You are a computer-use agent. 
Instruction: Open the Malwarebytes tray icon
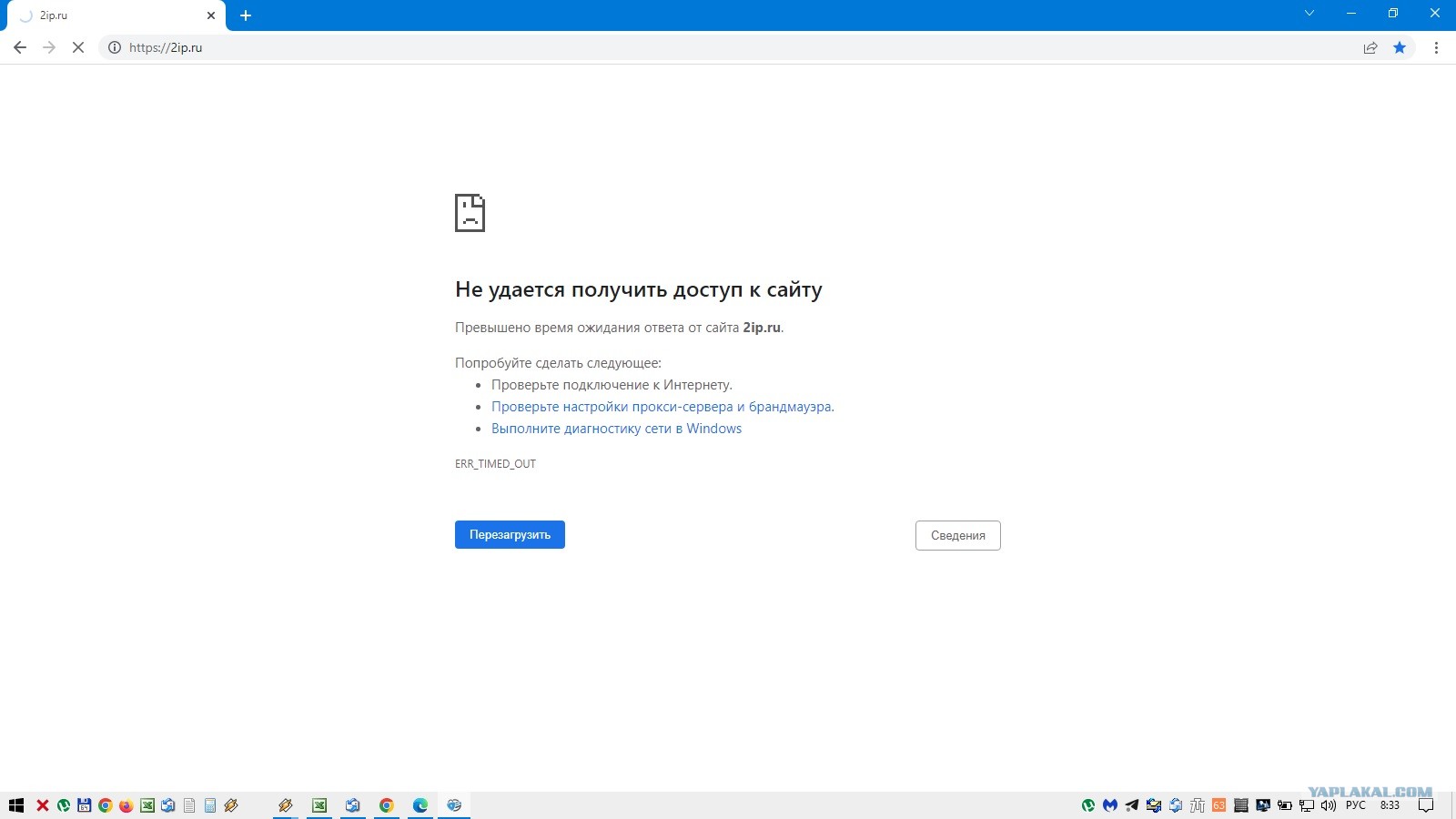(1110, 805)
